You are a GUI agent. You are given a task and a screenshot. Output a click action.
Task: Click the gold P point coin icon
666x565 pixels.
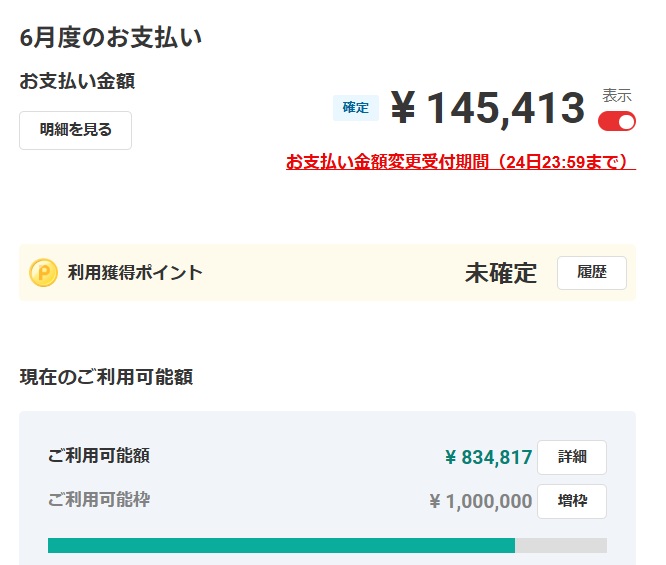point(43,273)
